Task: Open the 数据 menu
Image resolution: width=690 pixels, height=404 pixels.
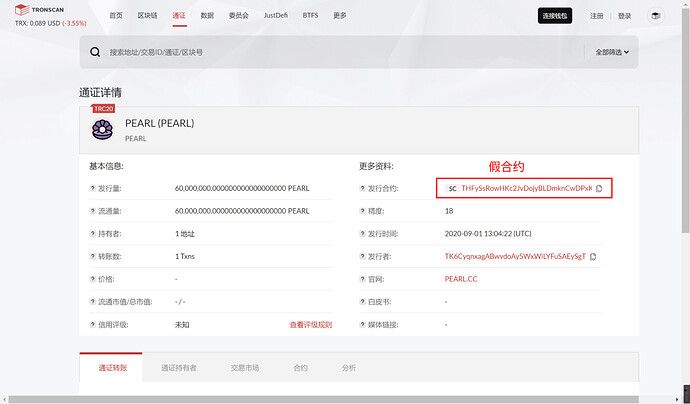Action: point(207,15)
